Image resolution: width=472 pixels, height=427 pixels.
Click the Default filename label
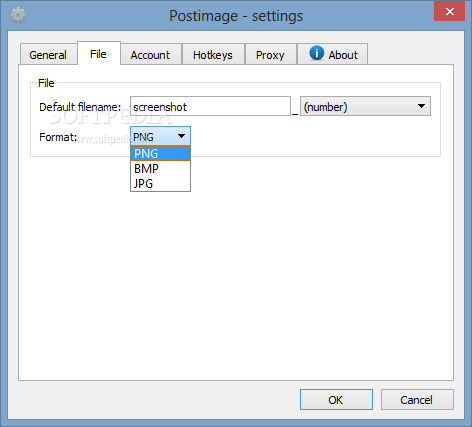tap(80, 107)
